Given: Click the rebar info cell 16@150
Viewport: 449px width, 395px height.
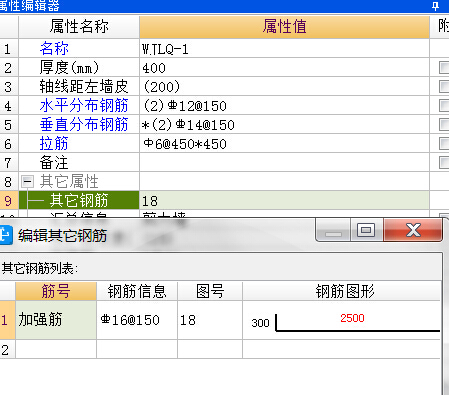Looking at the screenshot, I should point(137,320).
